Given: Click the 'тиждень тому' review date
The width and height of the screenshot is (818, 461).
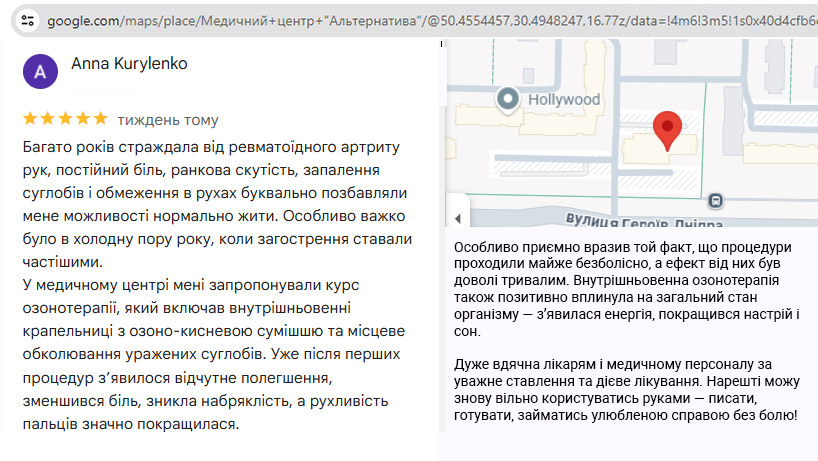Looking at the screenshot, I should click(x=168, y=120).
